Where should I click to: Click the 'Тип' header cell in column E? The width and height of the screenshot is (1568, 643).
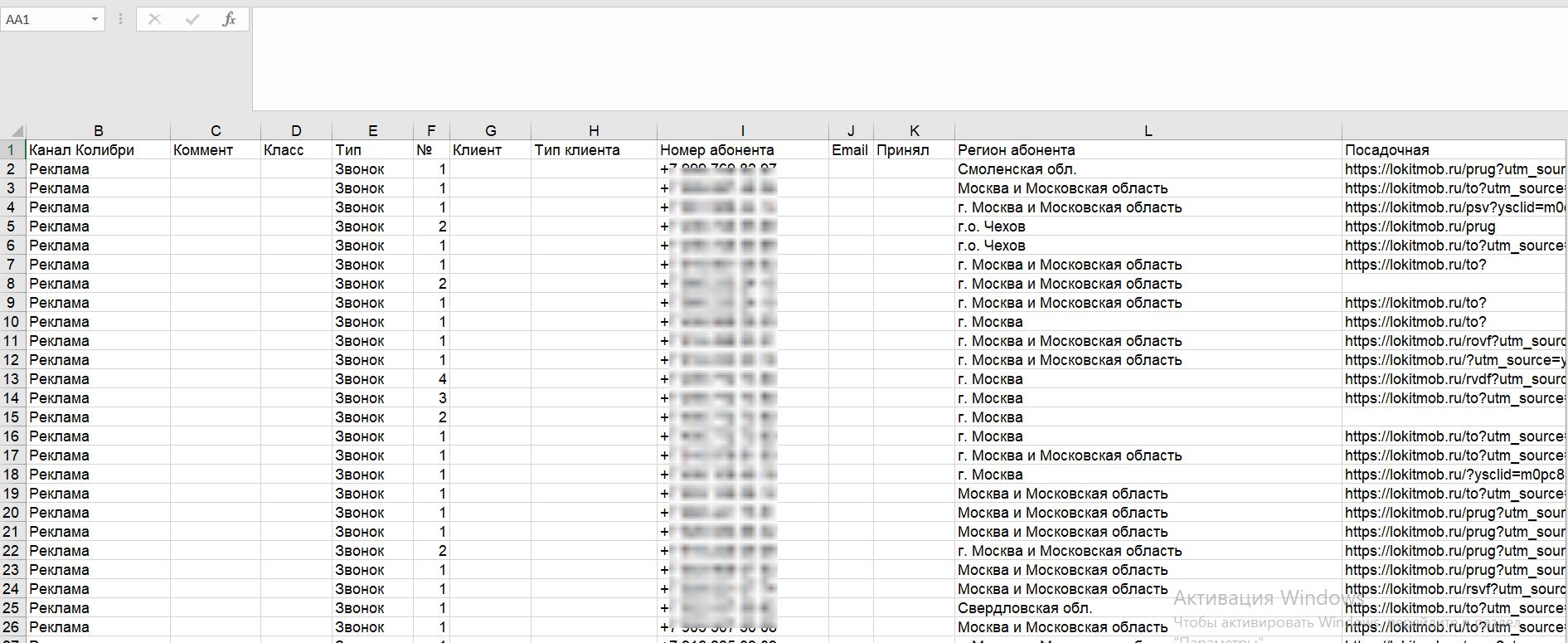point(372,150)
